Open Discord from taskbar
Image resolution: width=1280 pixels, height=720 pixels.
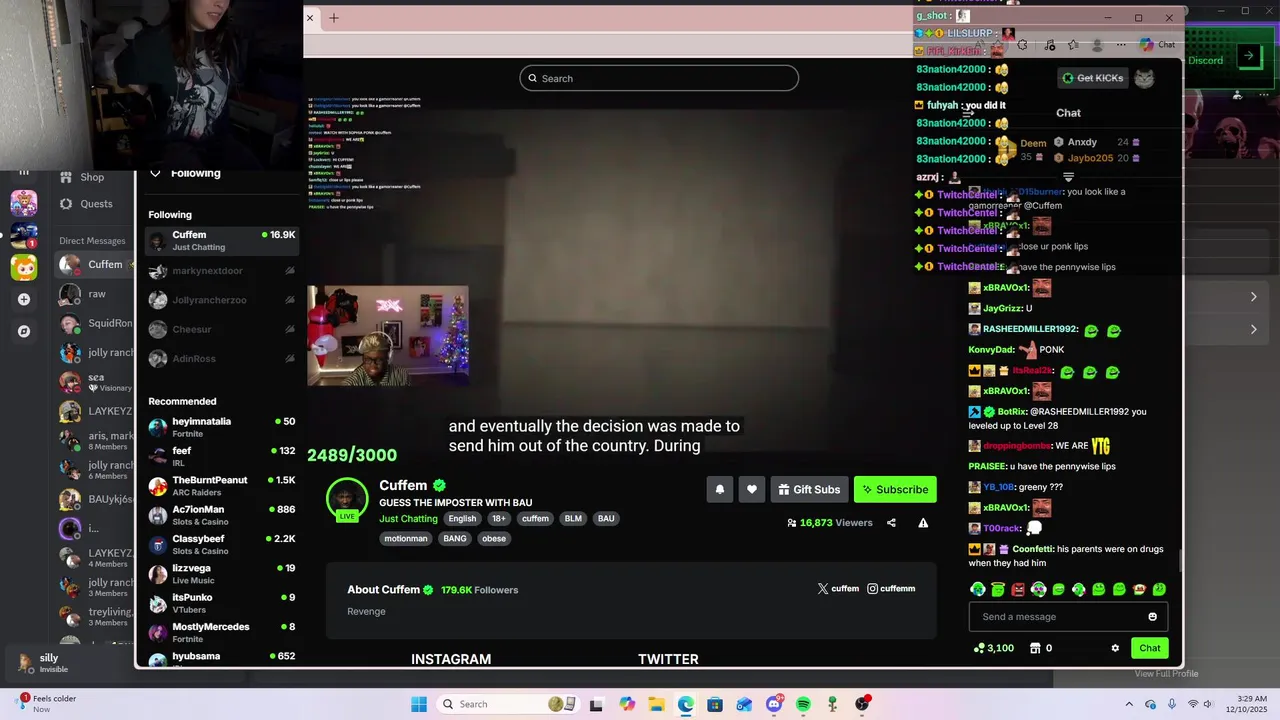tap(774, 704)
